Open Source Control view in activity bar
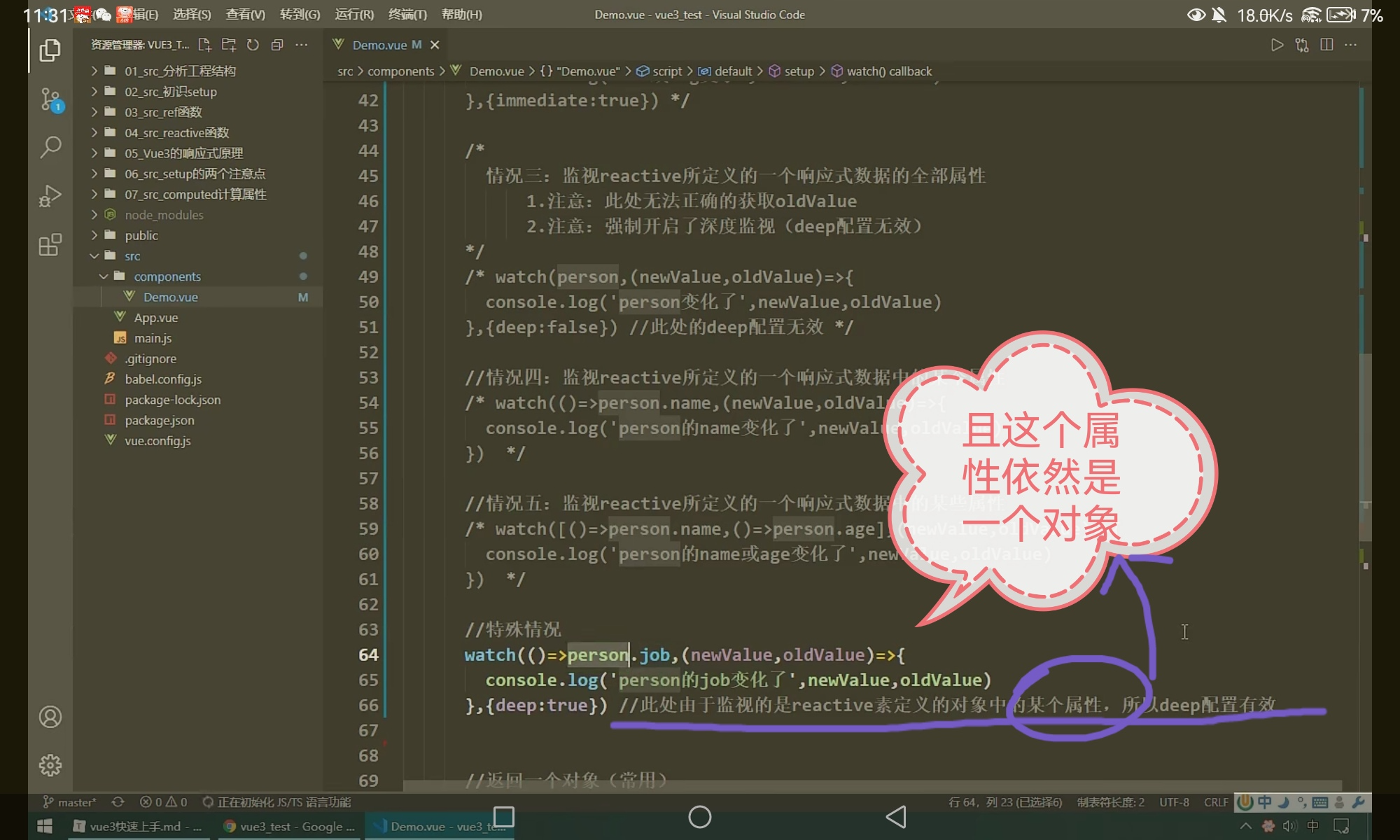Viewport: 1400px width, 840px height. pos(50,99)
